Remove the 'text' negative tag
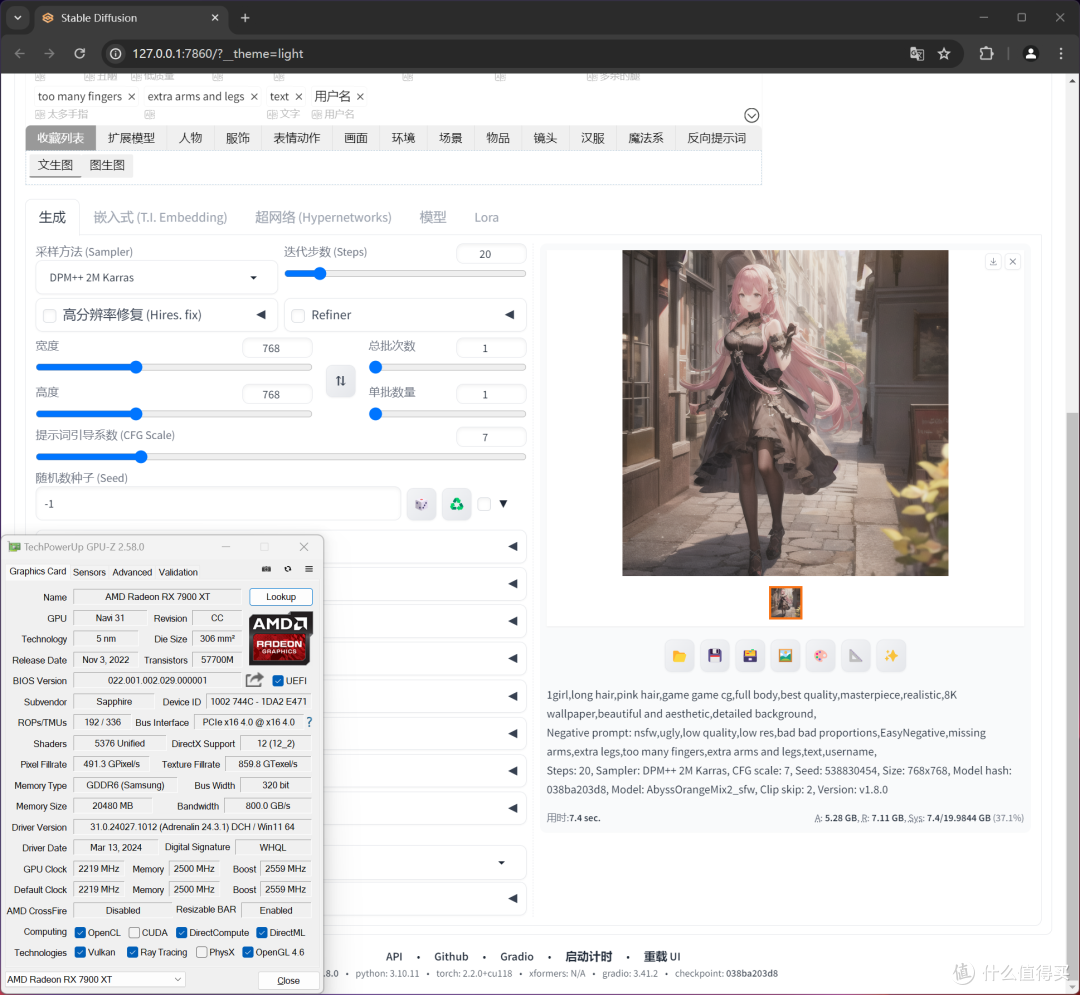 pyautogui.click(x=298, y=97)
